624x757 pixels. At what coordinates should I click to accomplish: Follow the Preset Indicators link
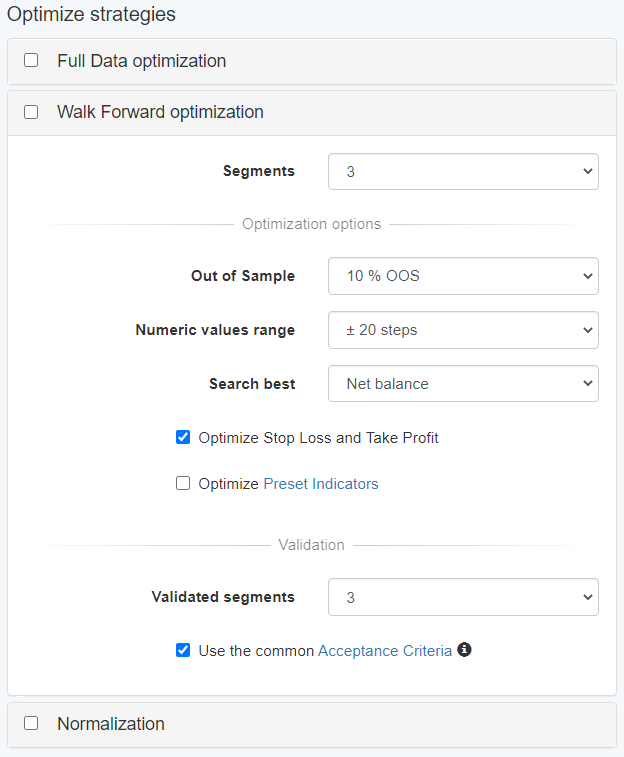coord(320,484)
